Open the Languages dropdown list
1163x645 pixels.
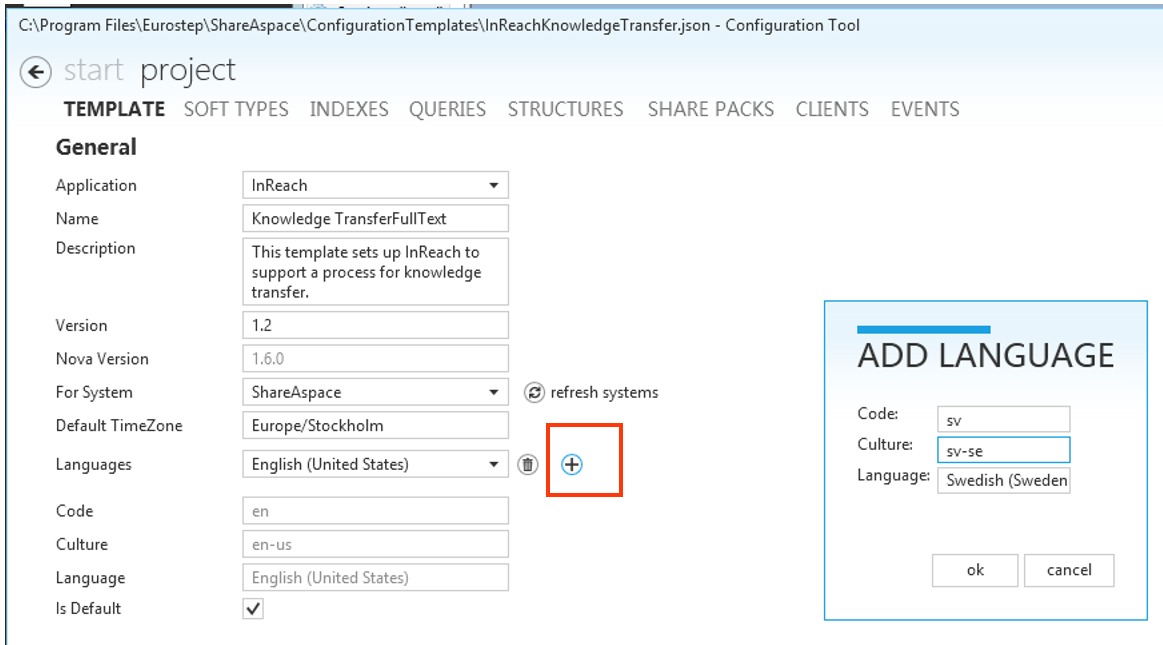coord(493,464)
